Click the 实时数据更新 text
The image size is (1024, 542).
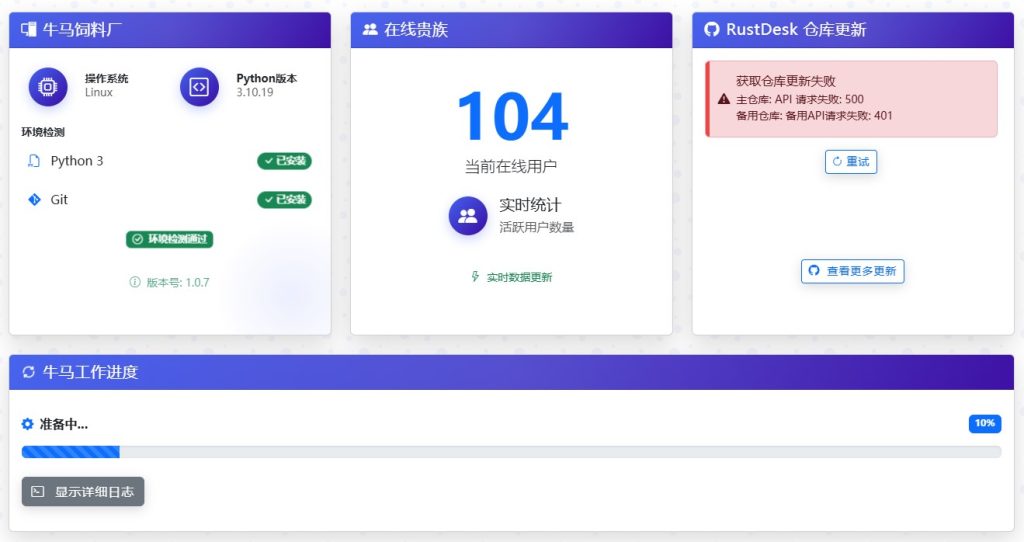coord(519,278)
